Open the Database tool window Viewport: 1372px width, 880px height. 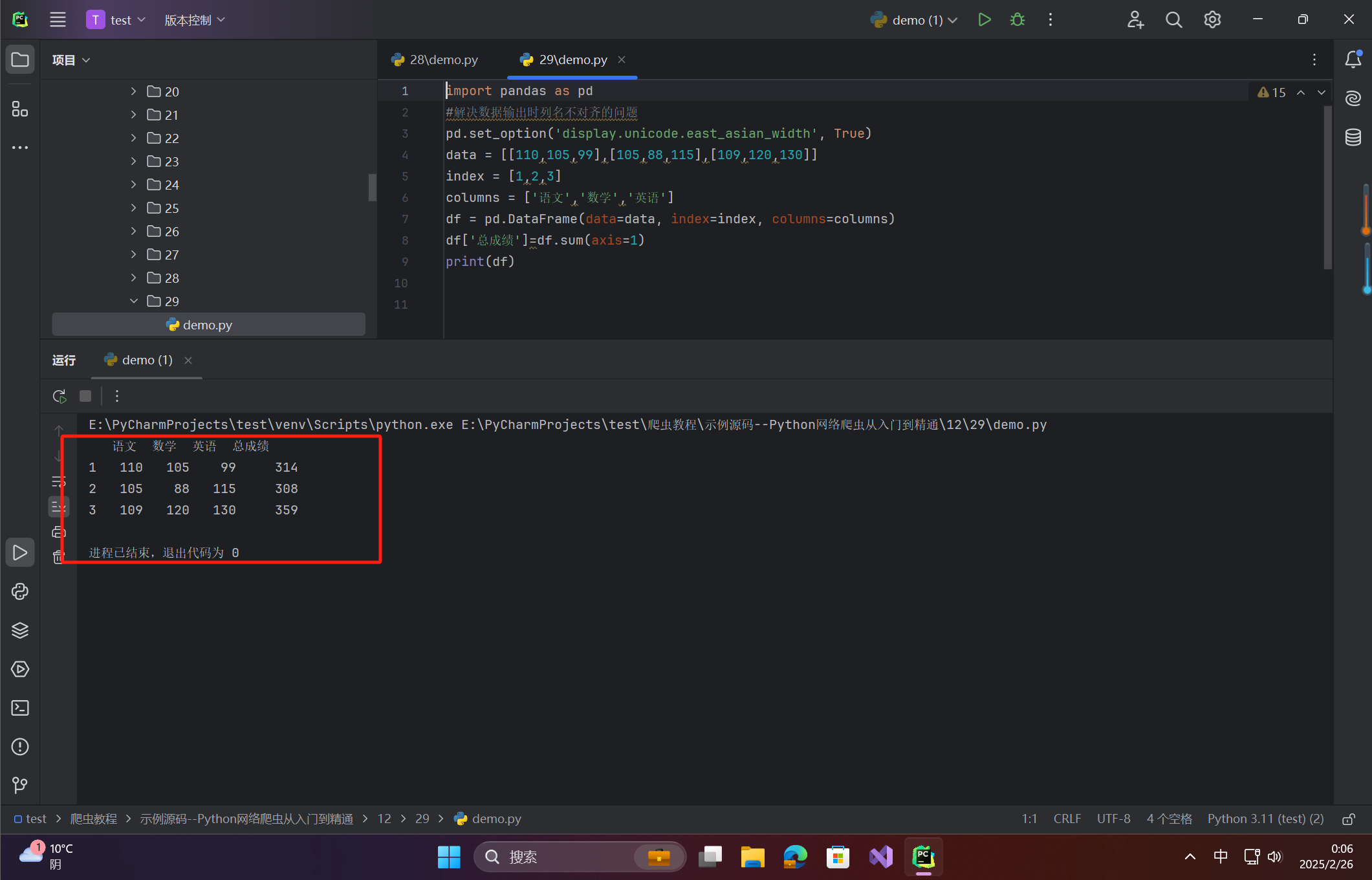pos(1353,137)
